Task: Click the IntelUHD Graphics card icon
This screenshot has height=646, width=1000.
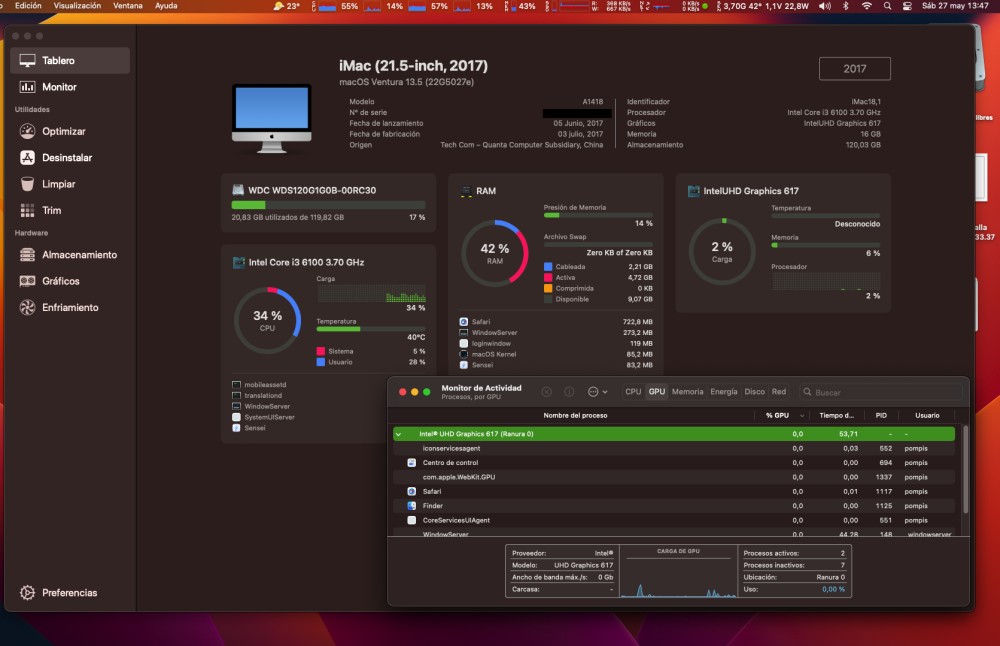Action: (694, 191)
